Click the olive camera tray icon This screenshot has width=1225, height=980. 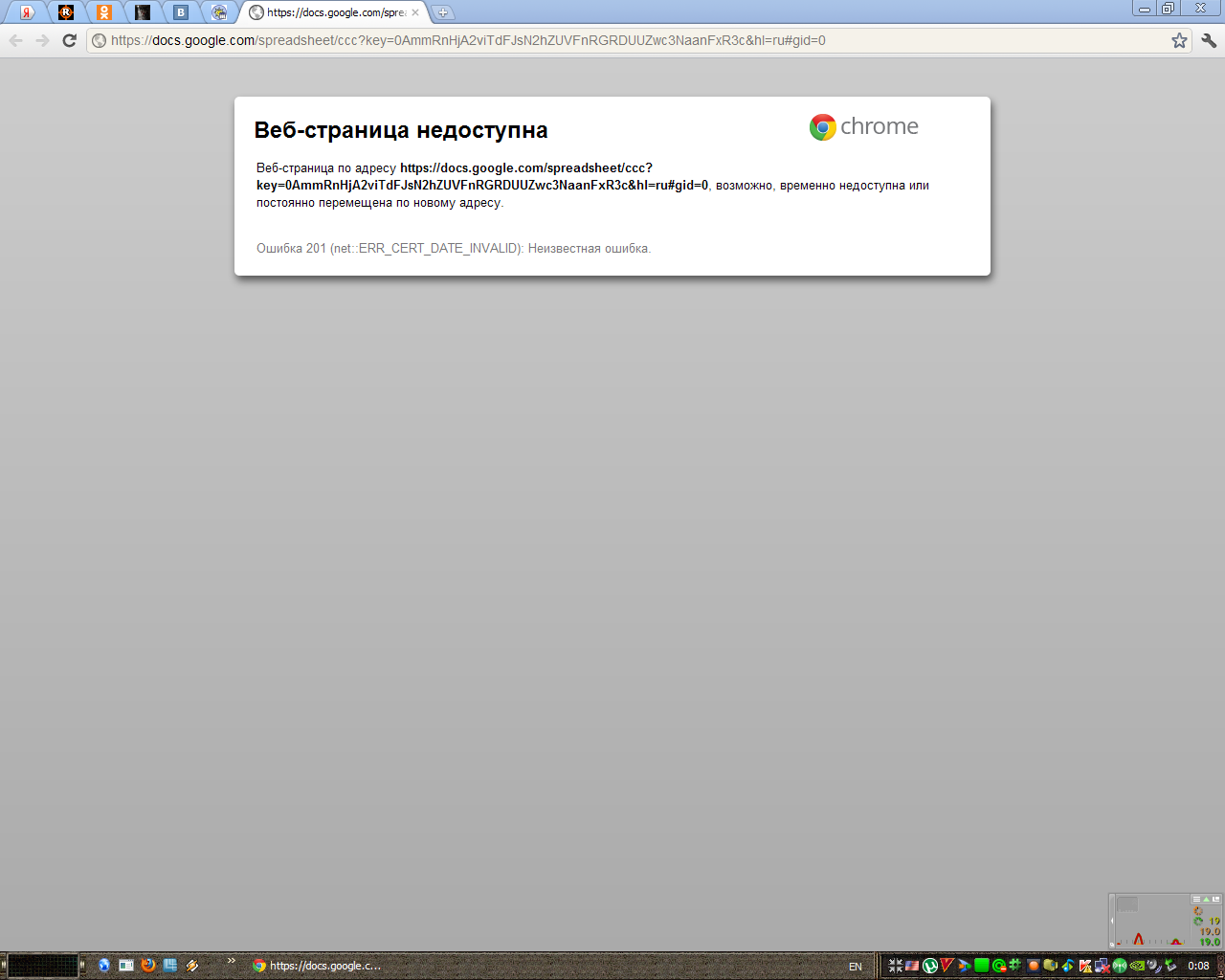[1050, 965]
